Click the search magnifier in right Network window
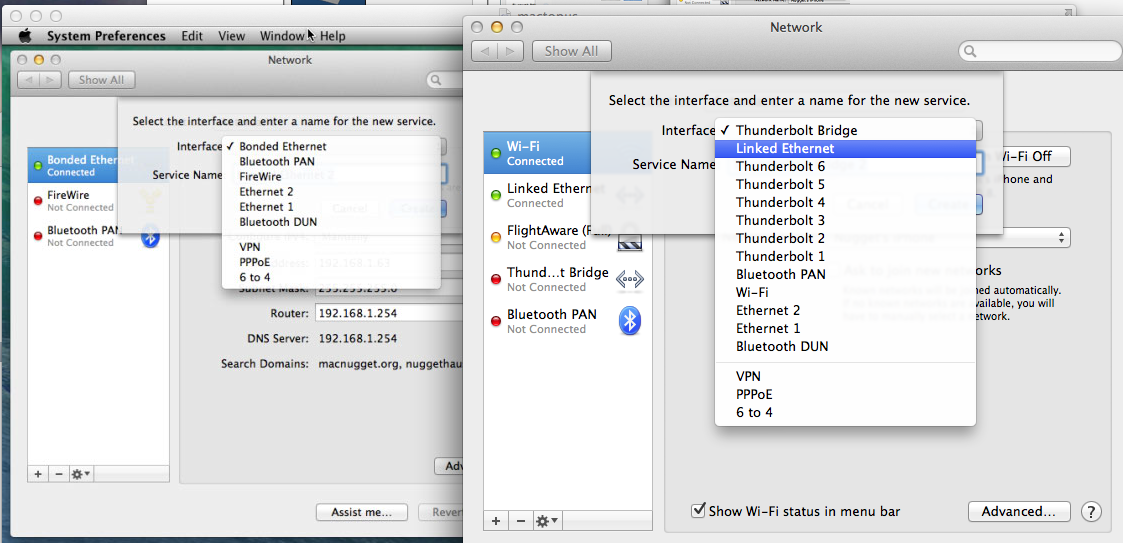 coord(970,52)
